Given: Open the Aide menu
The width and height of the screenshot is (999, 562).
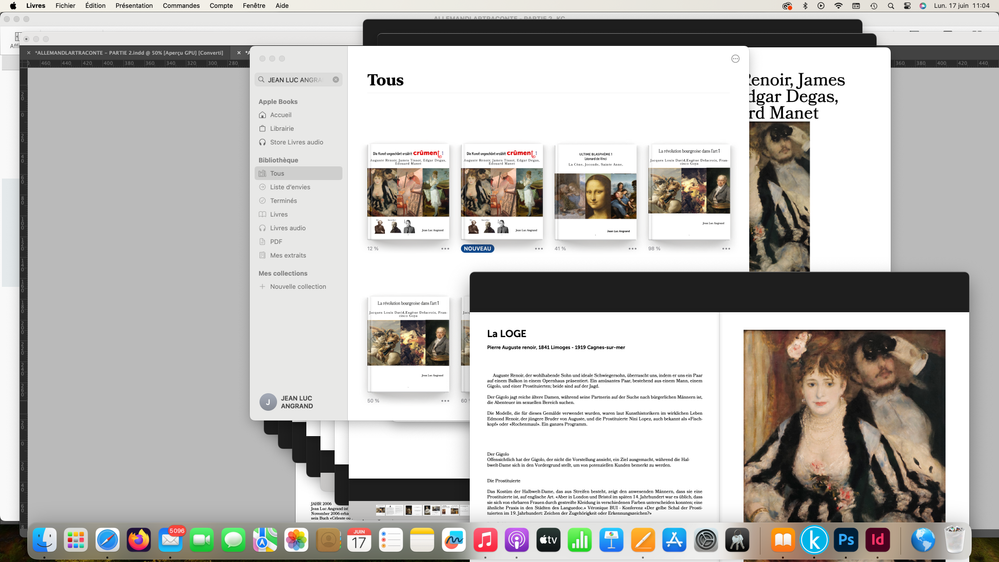Looking at the screenshot, I should tap(282, 6).
